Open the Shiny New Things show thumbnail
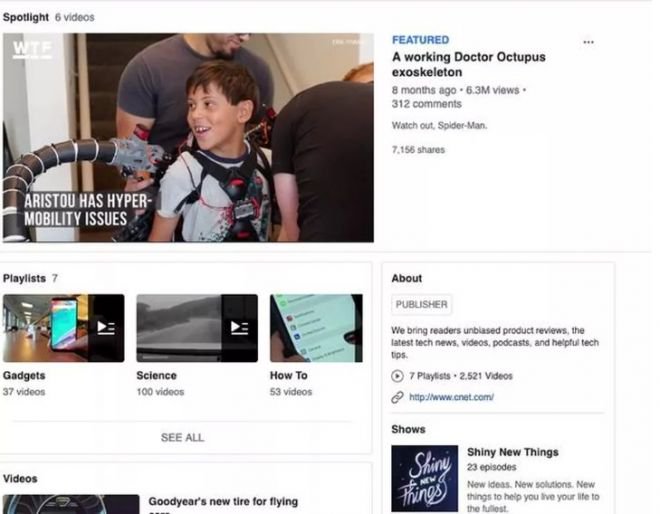Image resolution: width=660 pixels, height=514 pixels. [425, 478]
